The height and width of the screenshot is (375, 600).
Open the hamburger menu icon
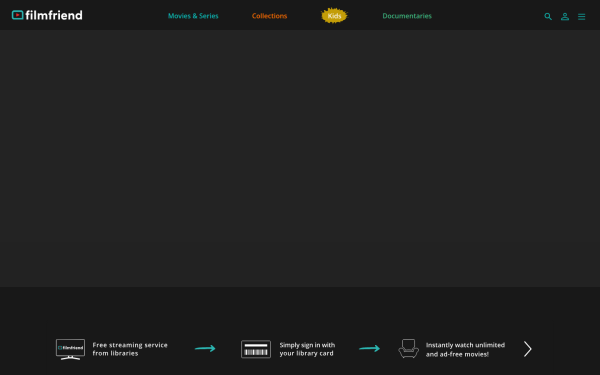tap(581, 16)
